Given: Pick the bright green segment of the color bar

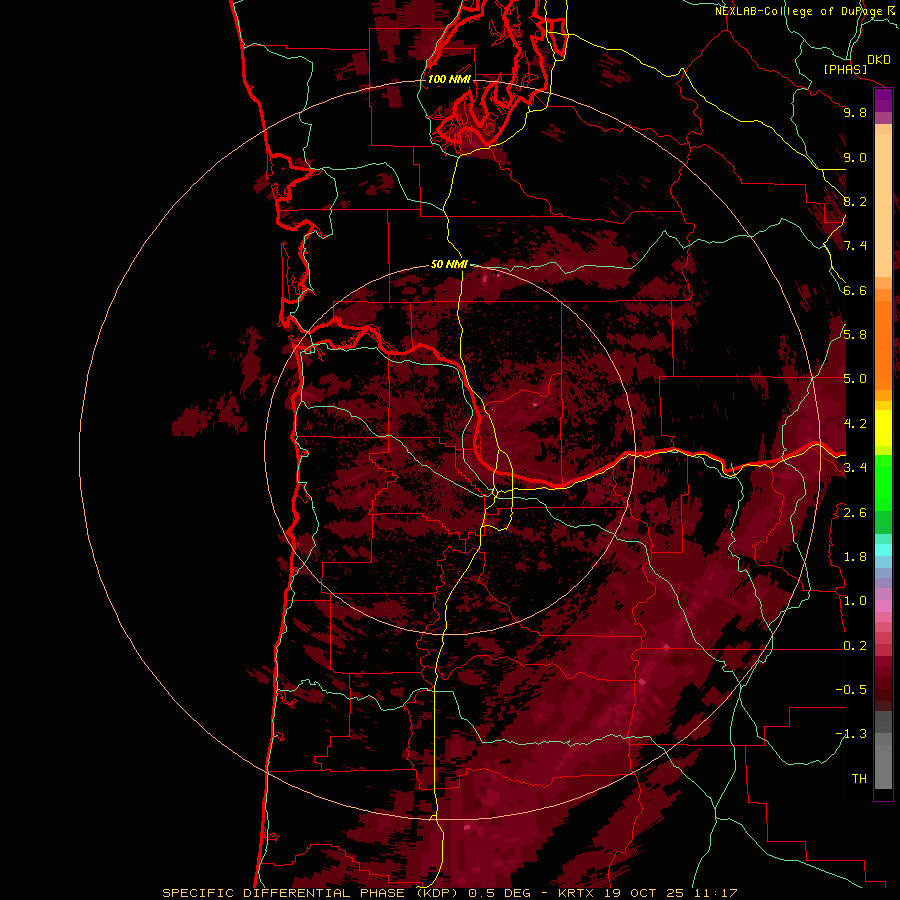Looking at the screenshot, I should [x=883, y=482].
